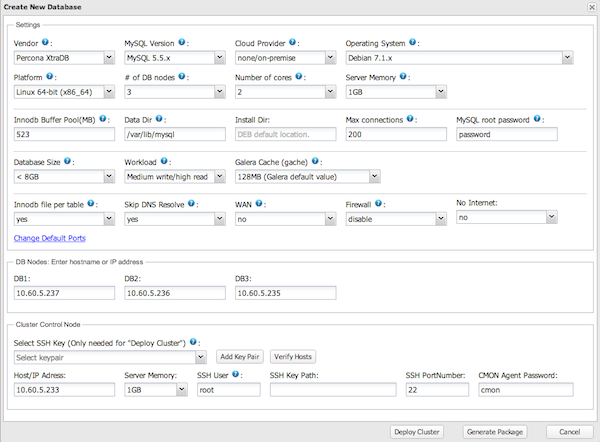
Task: Click the help icon next to Vendor
Action: [x=45, y=44]
